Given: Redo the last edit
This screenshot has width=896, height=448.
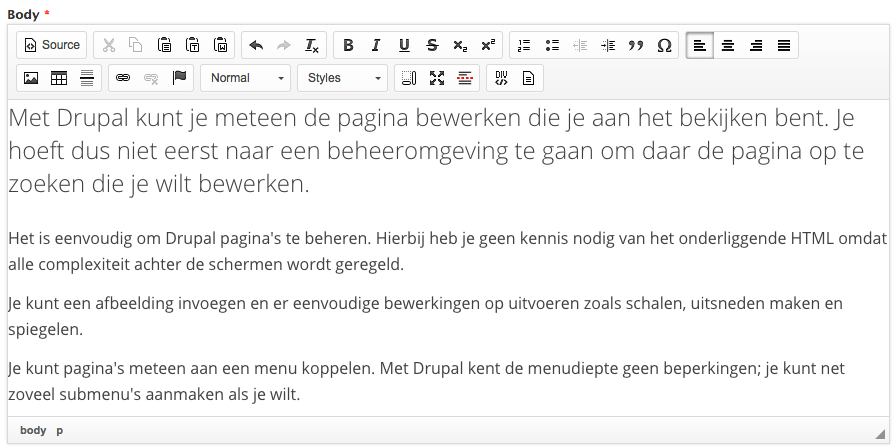Looking at the screenshot, I should click(x=284, y=45).
